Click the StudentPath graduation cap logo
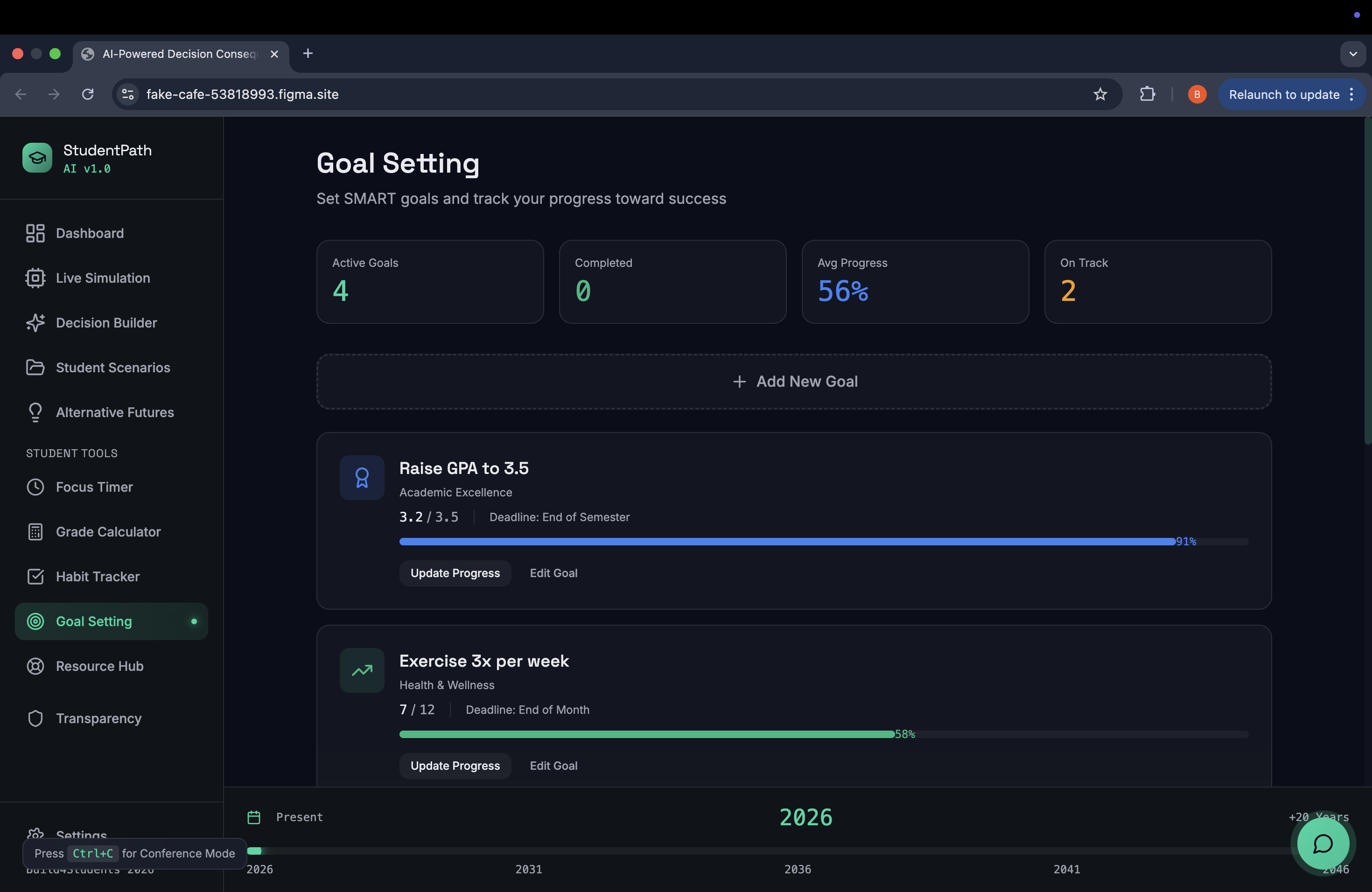The height and width of the screenshot is (892, 1372). (x=37, y=157)
